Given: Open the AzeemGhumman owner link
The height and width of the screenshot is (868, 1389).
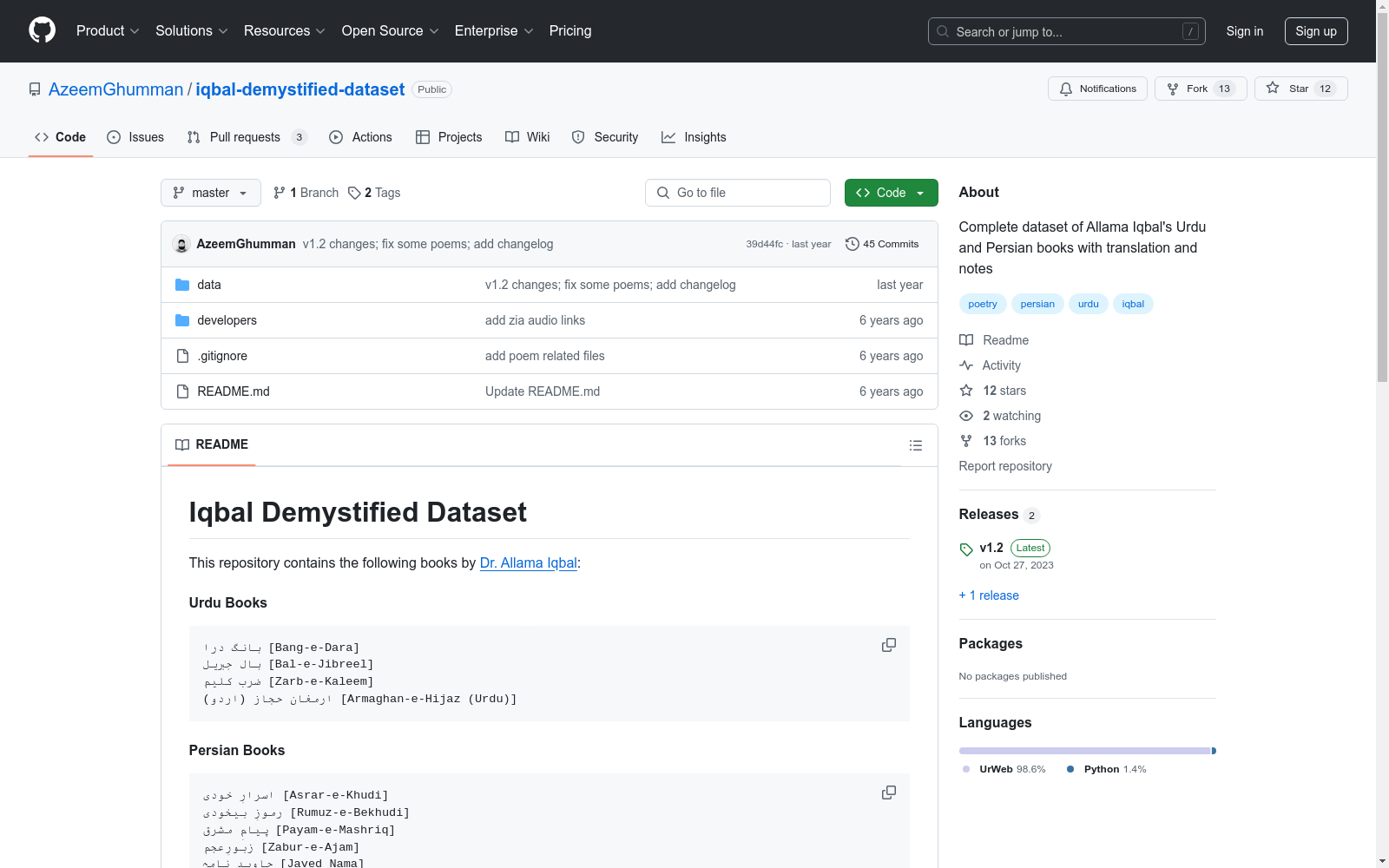Looking at the screenshot, I should [x=115, y=89].
